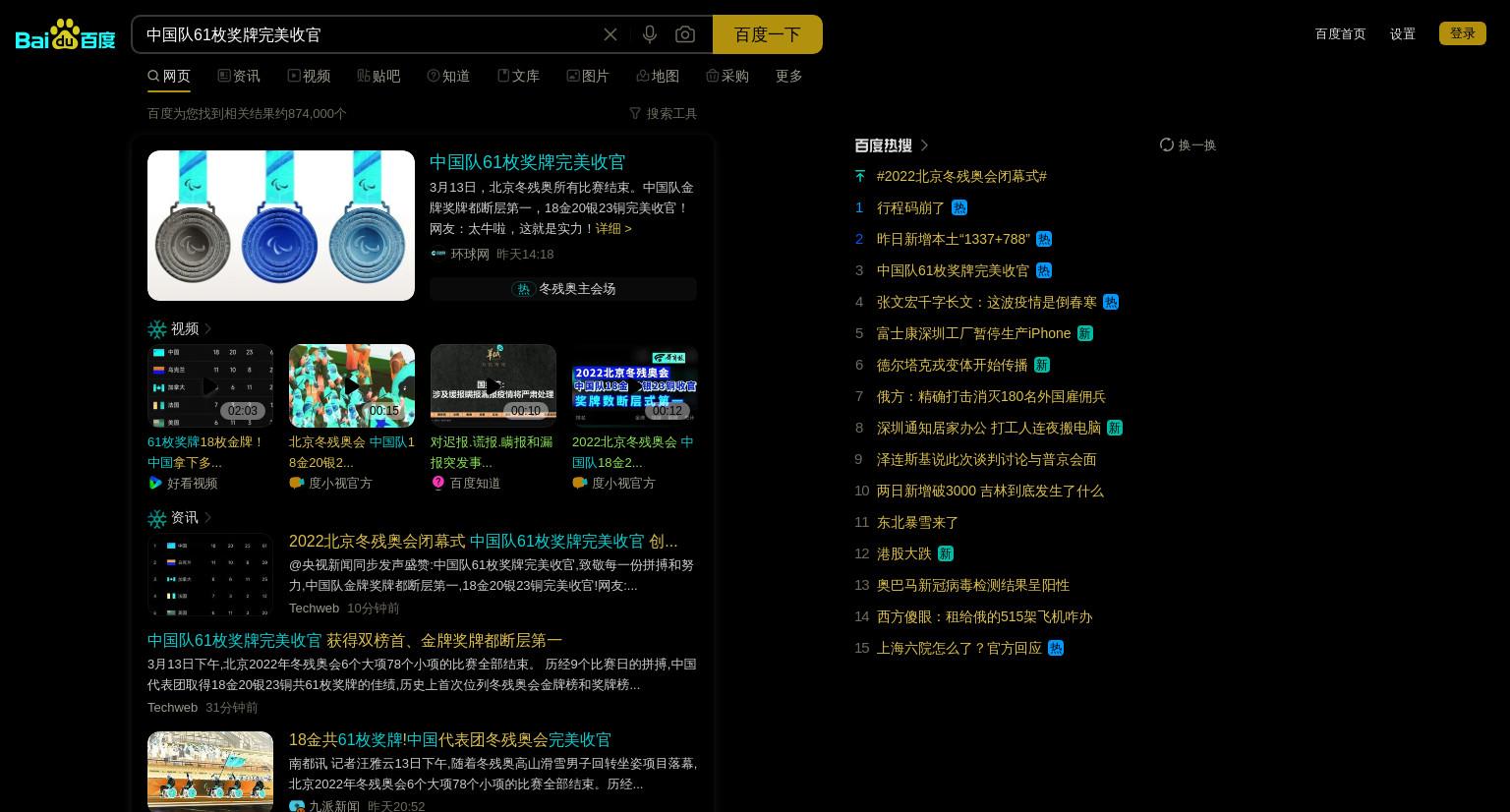Go to 百度首页
The width and height of the screenshot is (1510, 812).
point(1341,33)
